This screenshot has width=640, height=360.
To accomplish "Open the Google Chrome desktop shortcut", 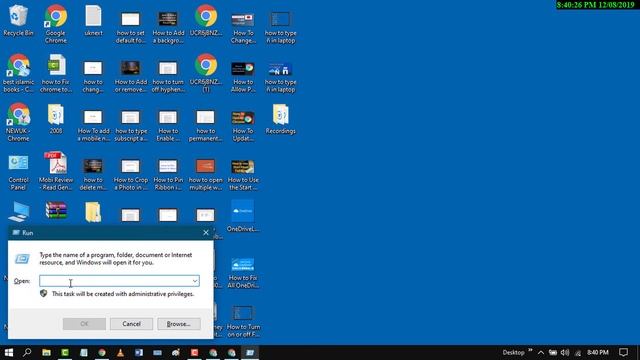I will [56, 24].
